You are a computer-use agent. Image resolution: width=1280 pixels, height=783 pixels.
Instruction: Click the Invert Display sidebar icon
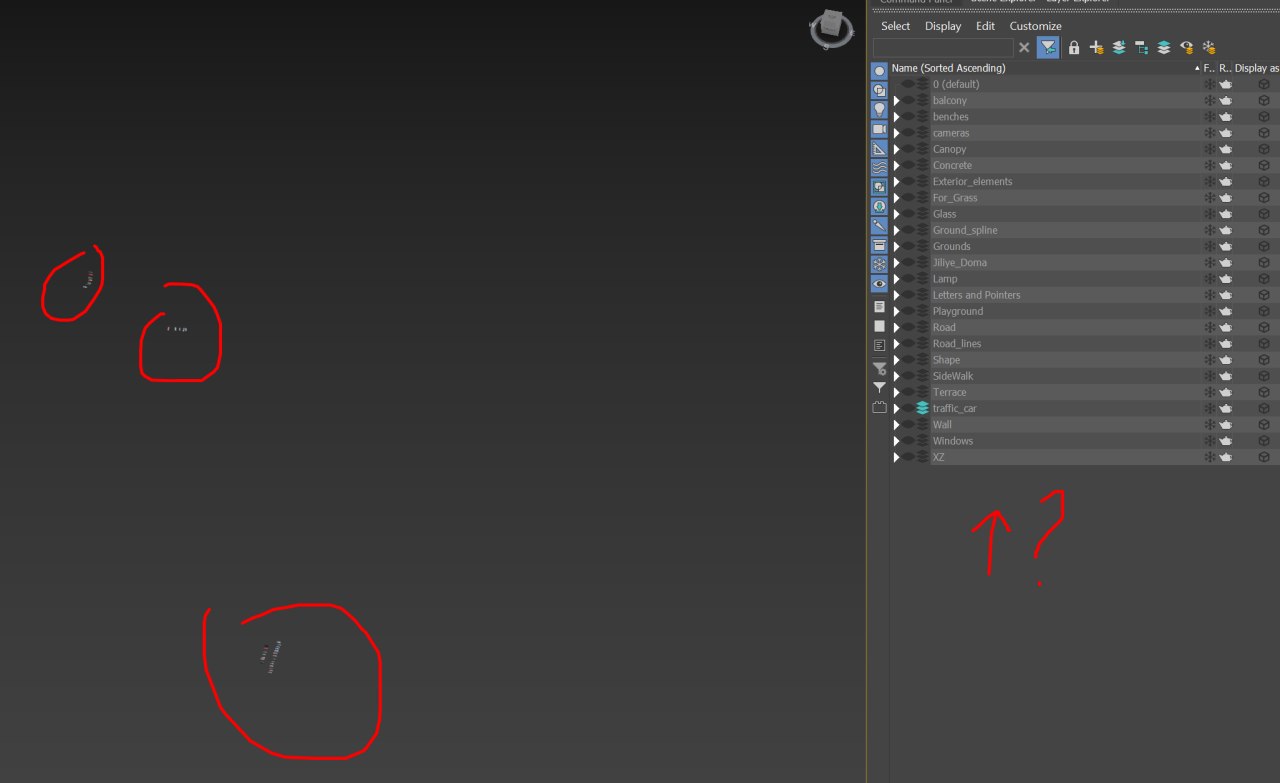point(879,345)
